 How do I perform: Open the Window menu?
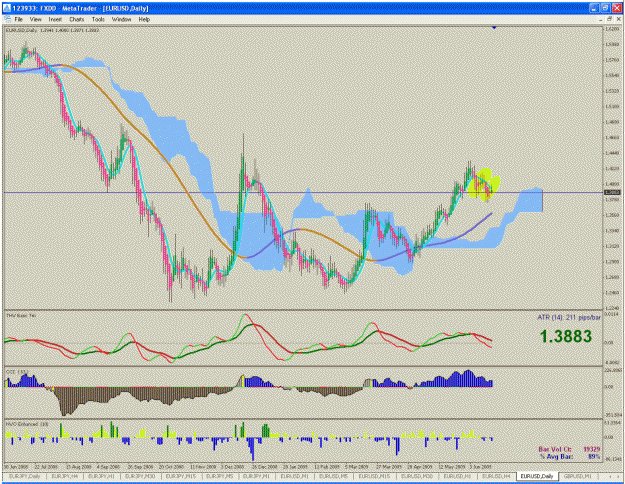click(121, 19)
